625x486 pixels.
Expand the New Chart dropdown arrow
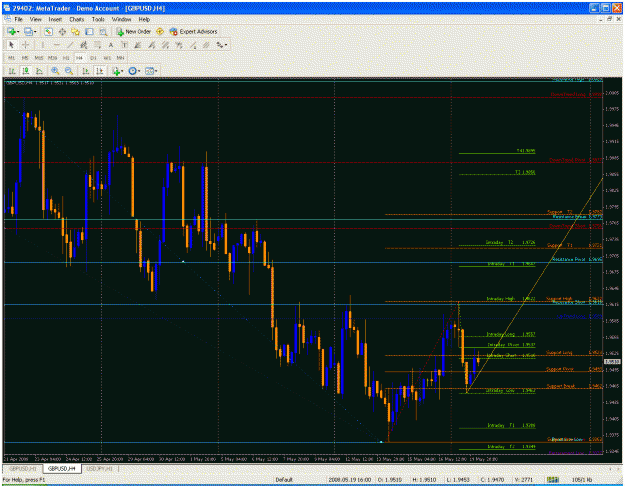click(x=18, y=31)
